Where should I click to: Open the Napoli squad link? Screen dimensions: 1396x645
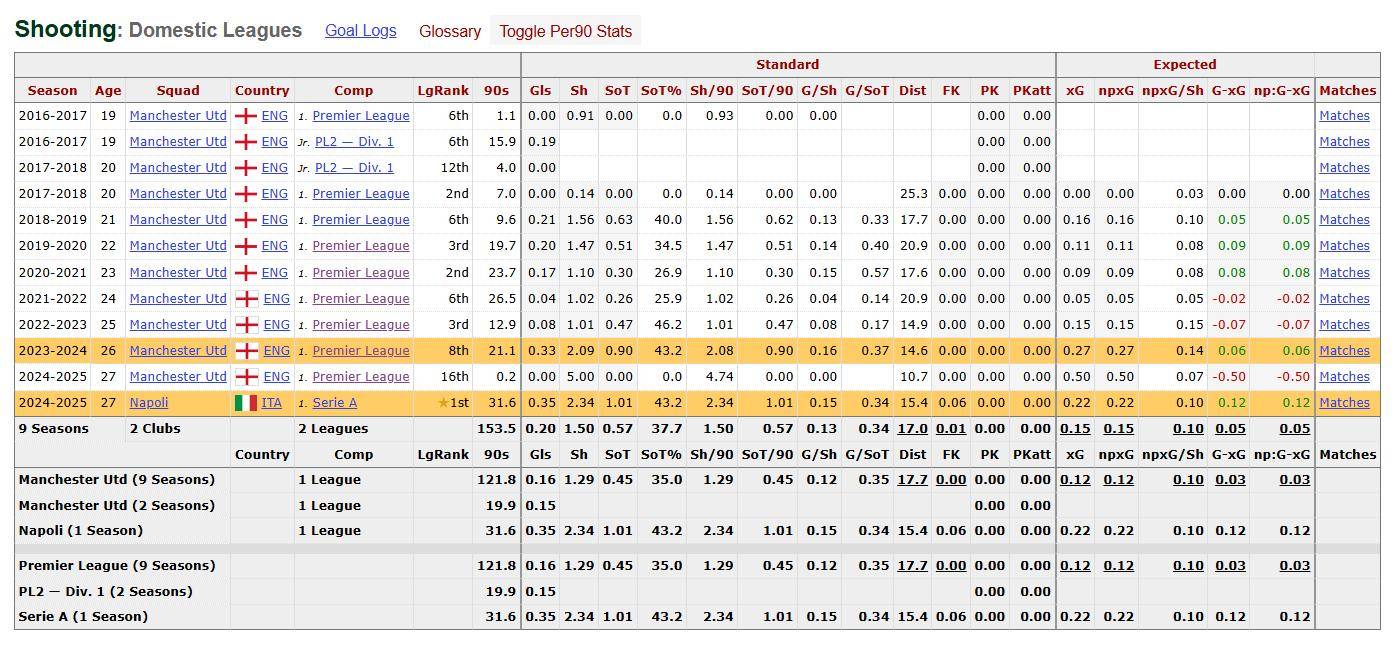point(149,402)
